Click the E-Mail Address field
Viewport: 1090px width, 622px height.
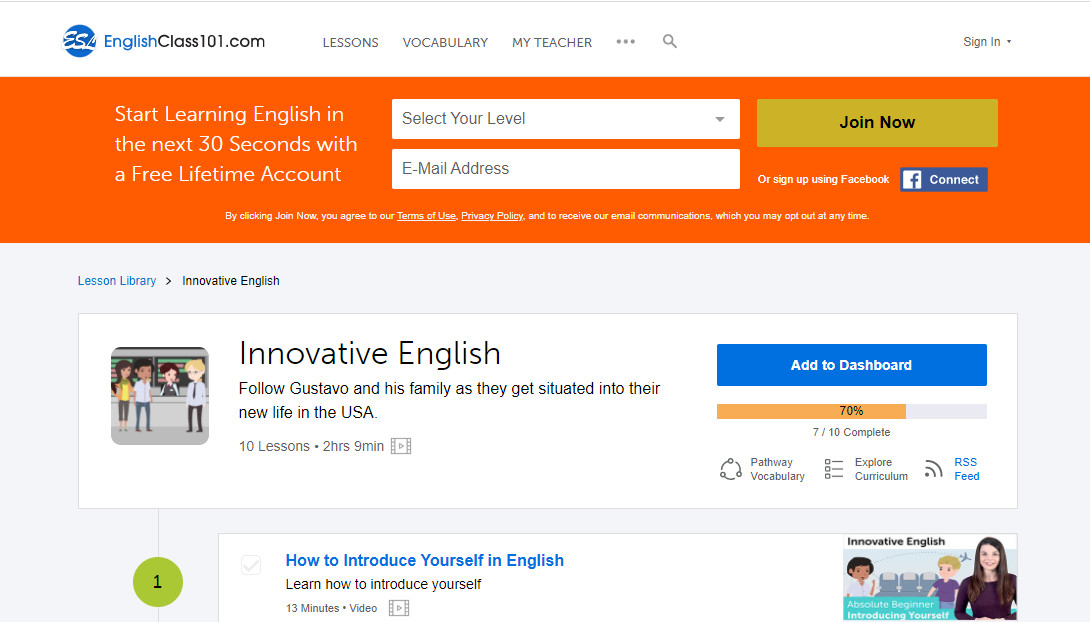[x=566, y=169]
